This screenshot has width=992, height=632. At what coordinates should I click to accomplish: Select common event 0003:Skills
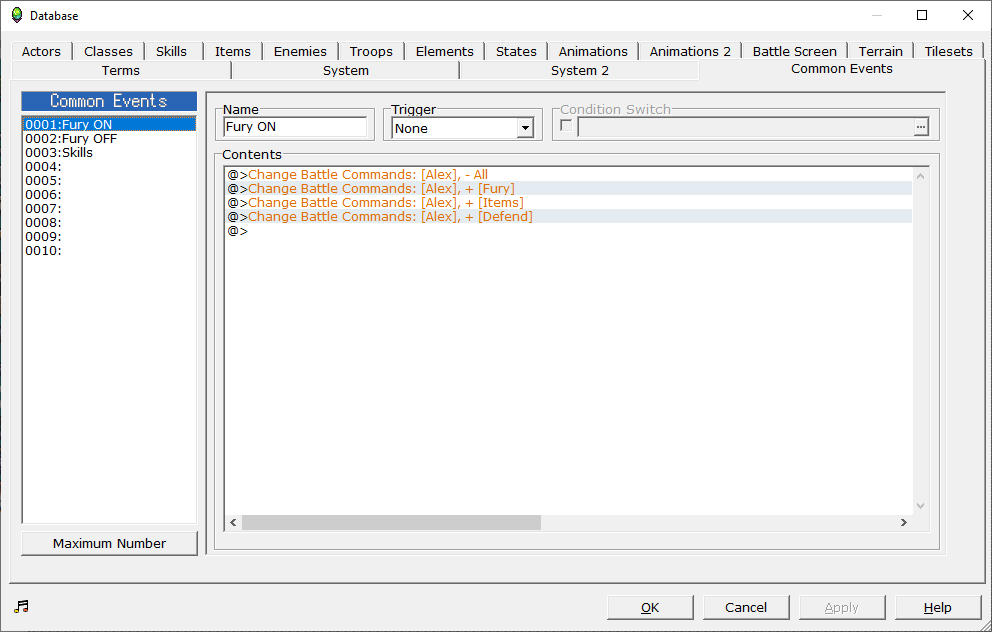coord(109,152)
